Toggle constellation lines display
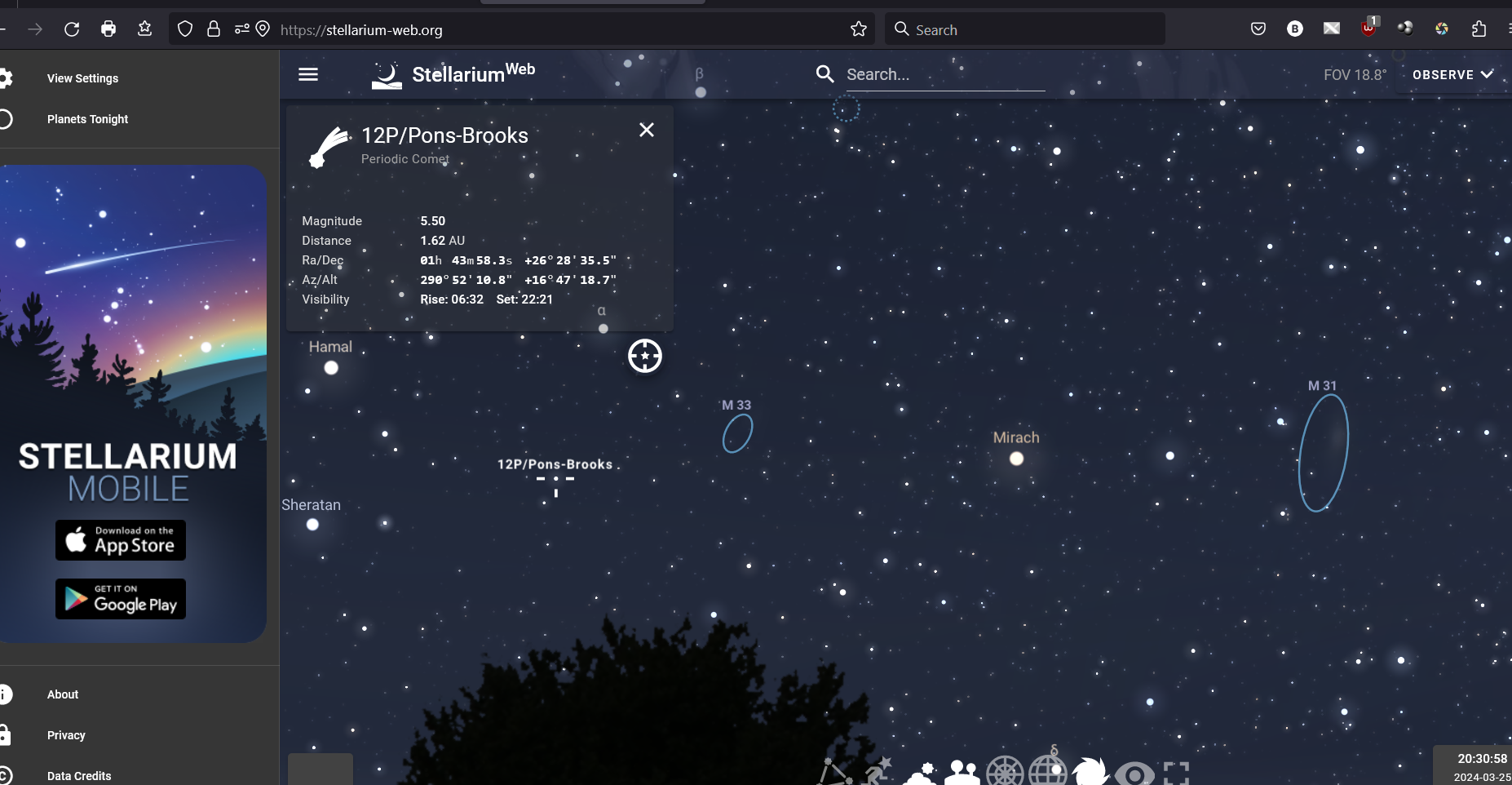The image size is (1512, 785). [835, 772]
